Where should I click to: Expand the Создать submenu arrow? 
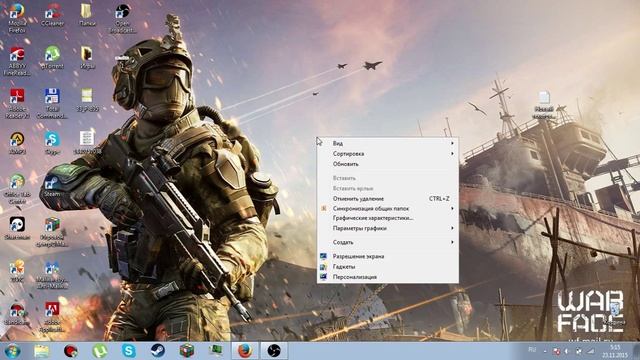452,242
